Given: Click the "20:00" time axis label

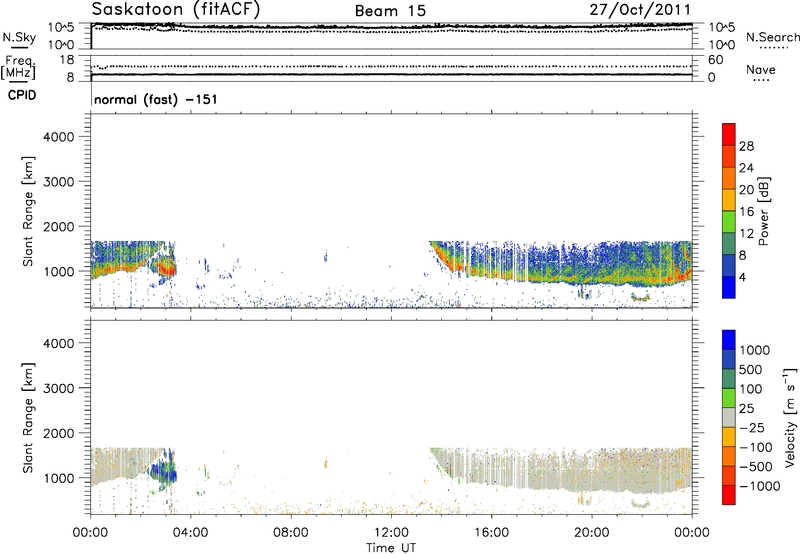Looking at the screenshot, I should pyautogui.click(x=591, y=533).
